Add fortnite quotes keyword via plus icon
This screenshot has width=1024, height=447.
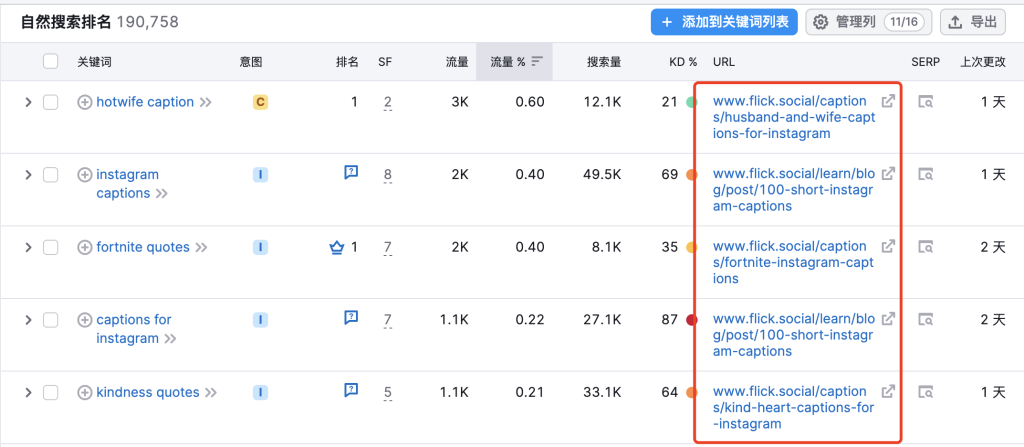pyautogui.click(x=85, y=247)
